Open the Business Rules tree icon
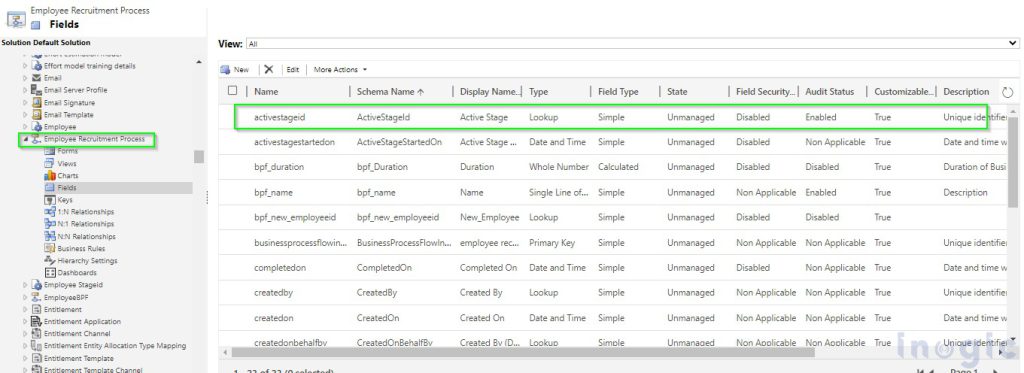 tap(50, 248)
